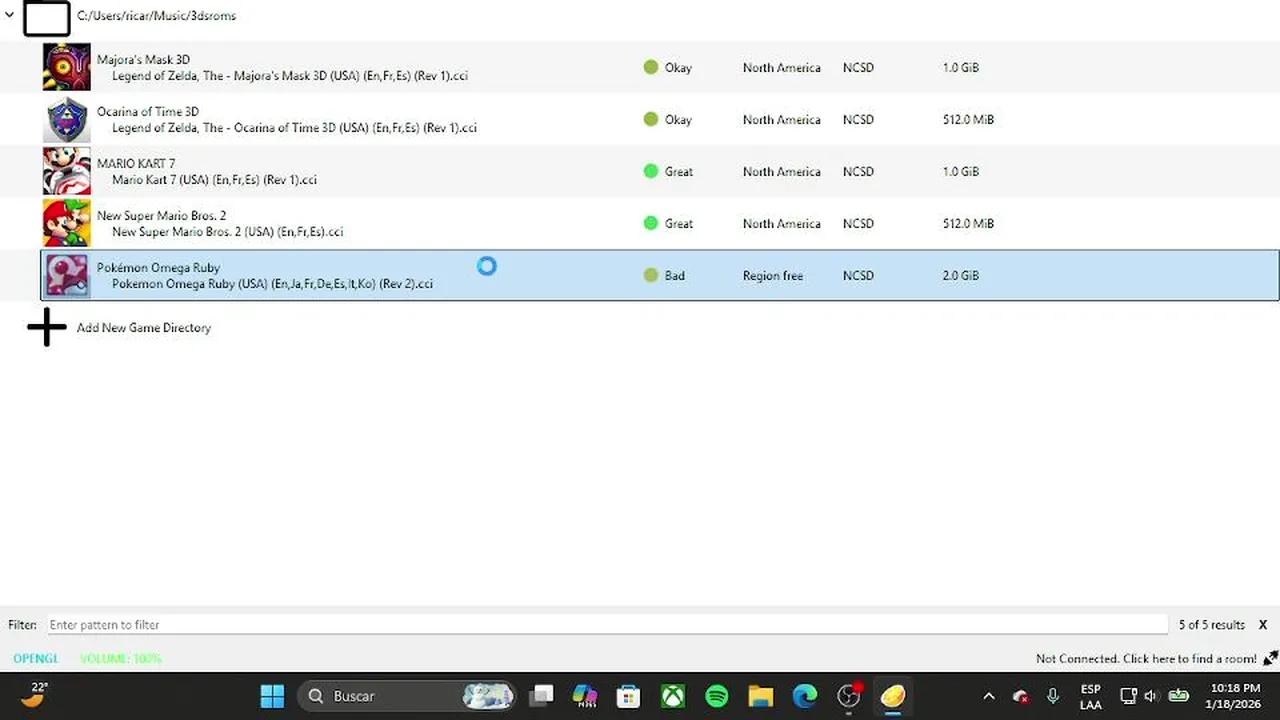Click the 512.0 MiB size of Ocarina of Time
Screen dimensions: 1280x720
point(968,120)
